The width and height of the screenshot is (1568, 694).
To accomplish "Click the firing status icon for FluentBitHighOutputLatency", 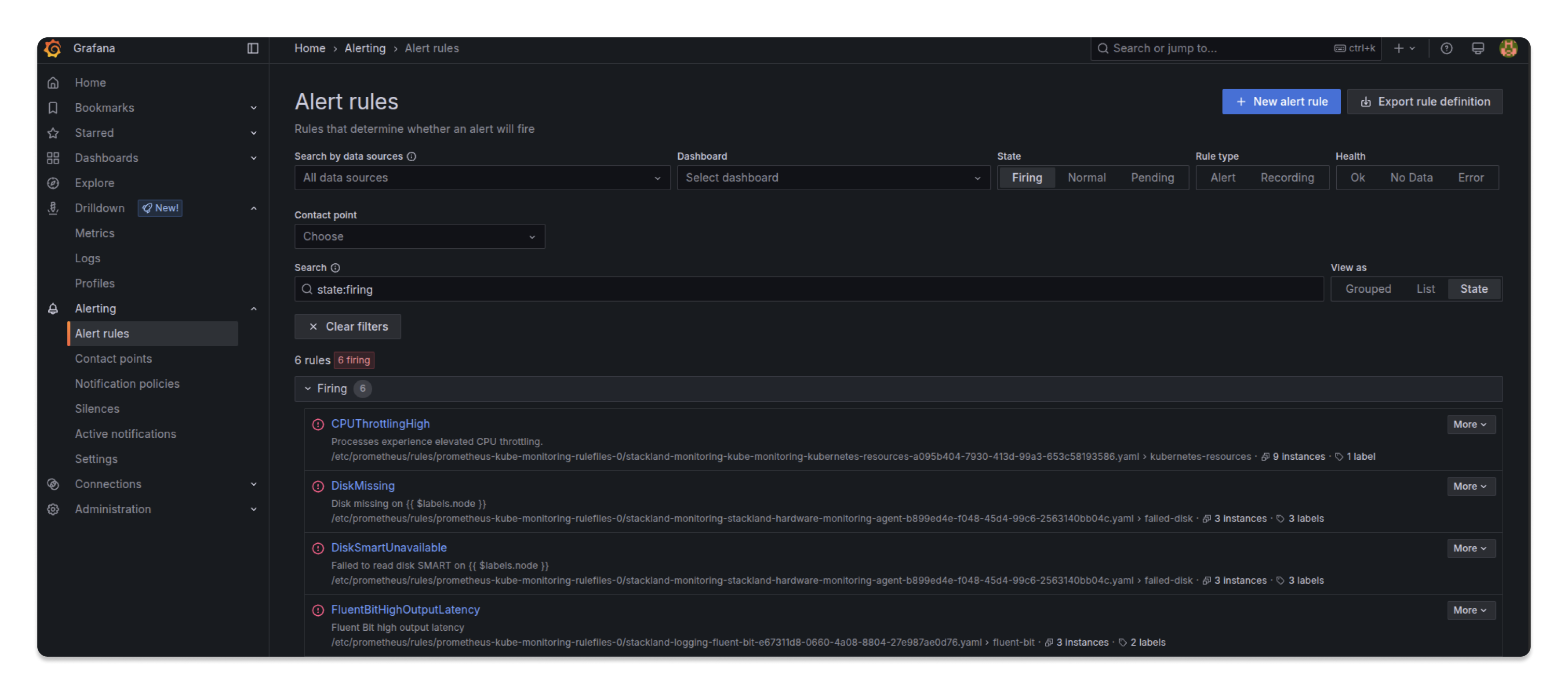I will coord(318,611).
